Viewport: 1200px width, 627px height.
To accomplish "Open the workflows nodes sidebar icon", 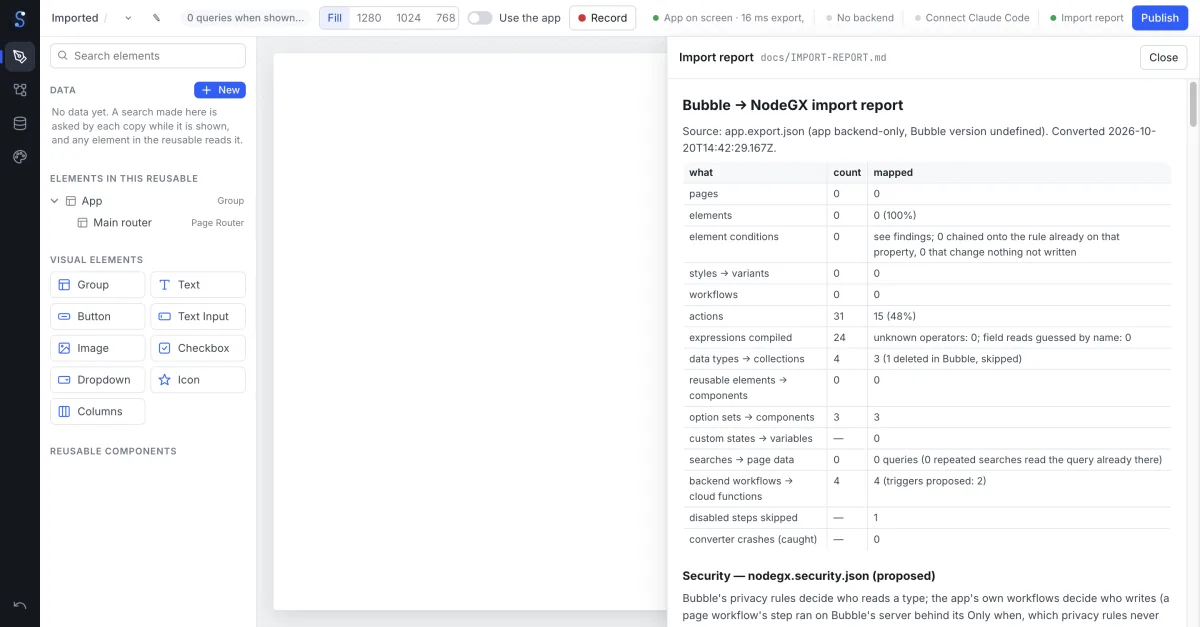I will [x=20, y=90].
